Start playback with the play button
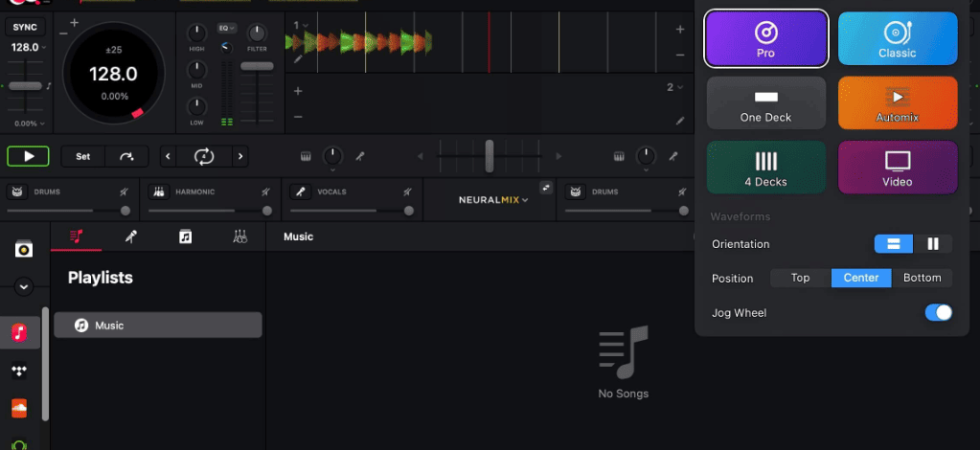Screen dimensions: 980x450 coord(28,156)
